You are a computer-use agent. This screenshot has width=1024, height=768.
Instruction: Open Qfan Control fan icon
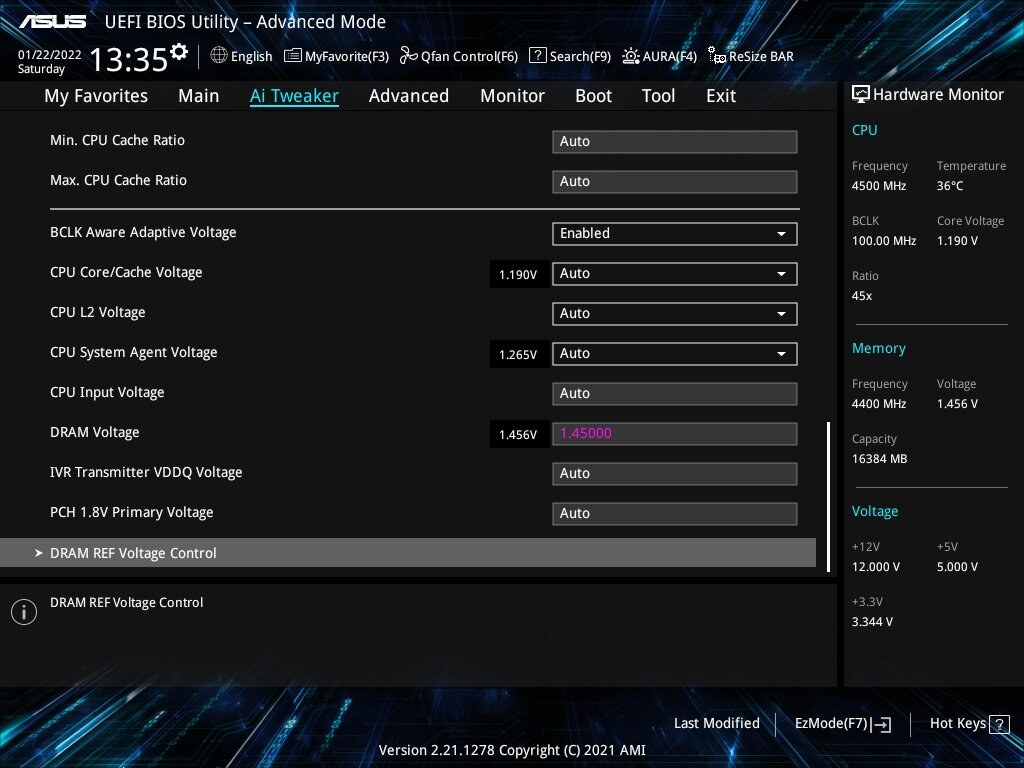(409, 56)
